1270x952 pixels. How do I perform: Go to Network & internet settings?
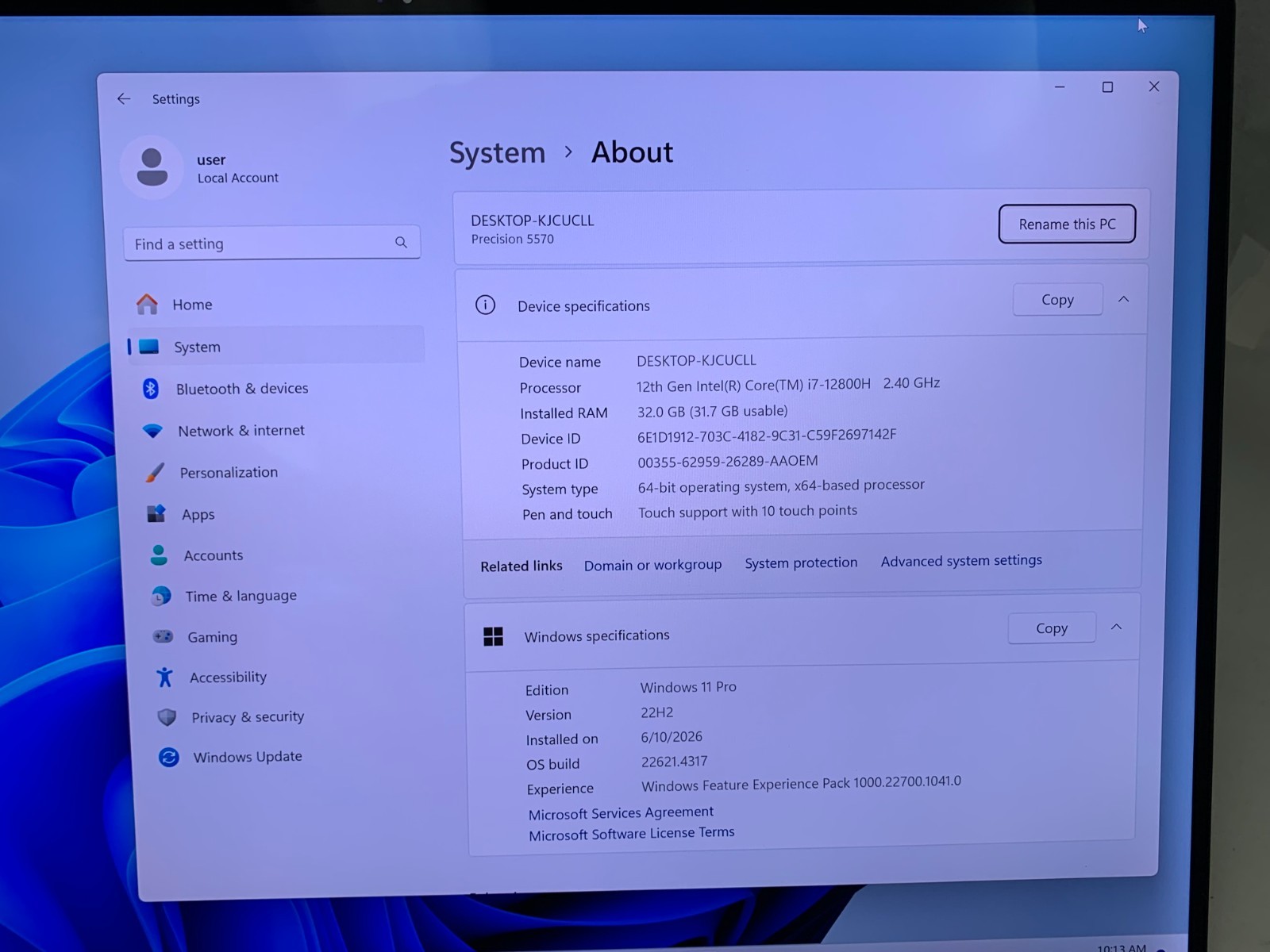(278, 431)
